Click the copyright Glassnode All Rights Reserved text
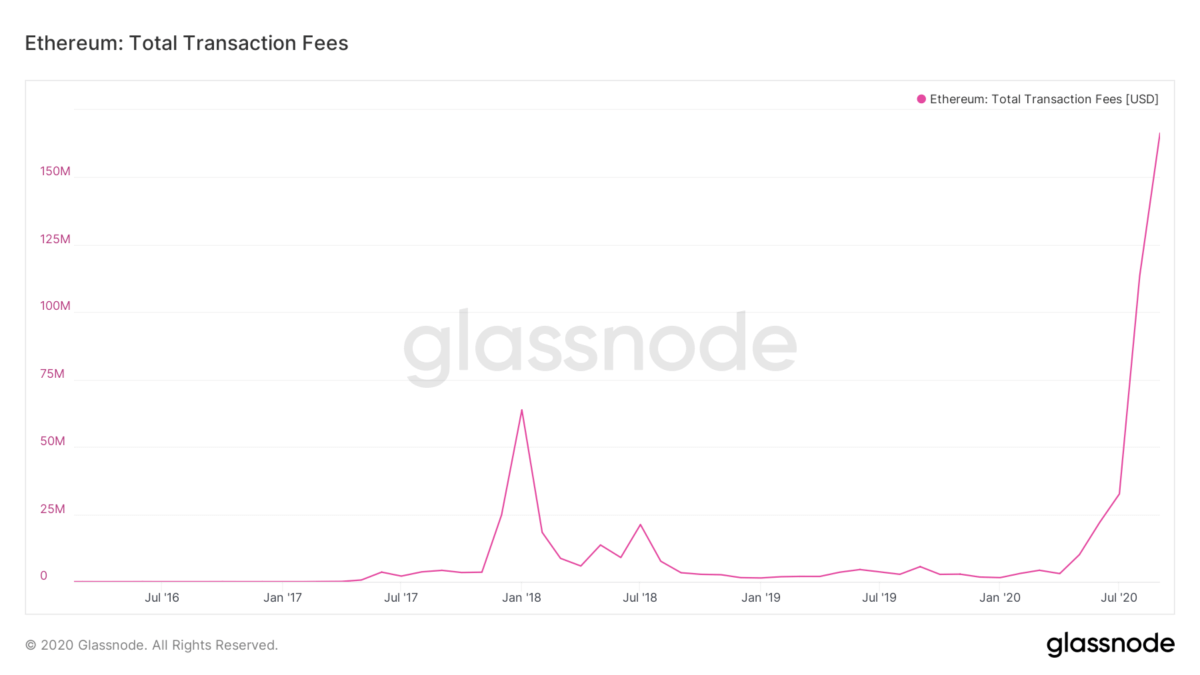This screenshot has width=1200, height=675. click(151, 645)
